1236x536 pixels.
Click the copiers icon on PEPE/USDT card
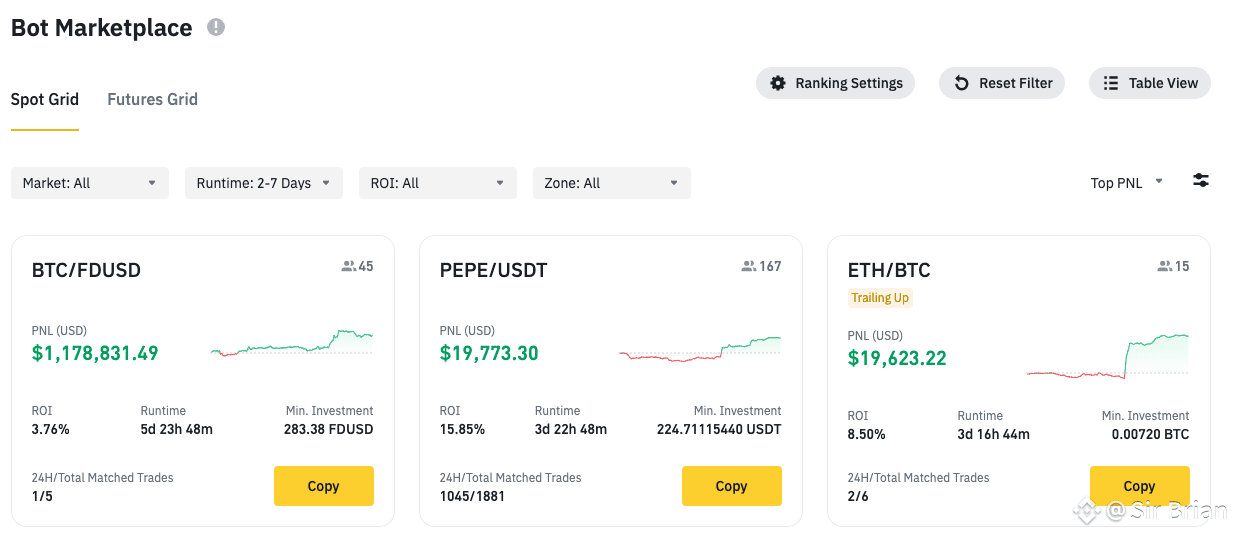point(748,267)
